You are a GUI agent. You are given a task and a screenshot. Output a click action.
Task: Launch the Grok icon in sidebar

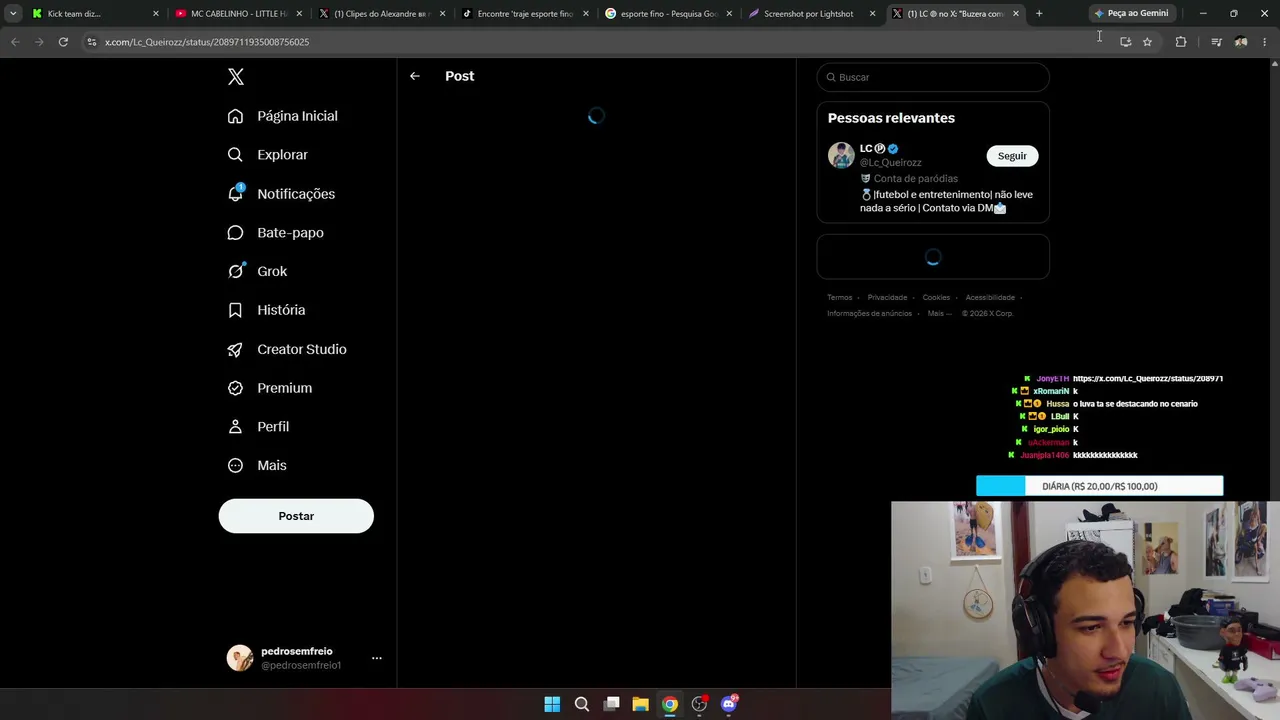pyautogui.click(x=236, y=271)
